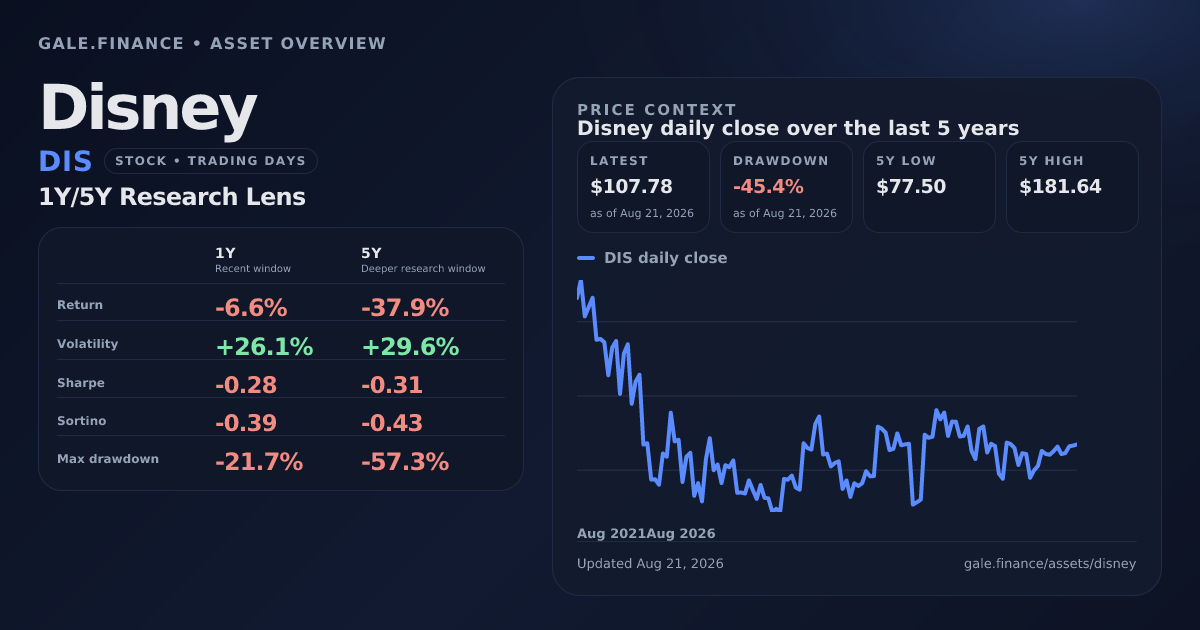Click the 5Y Max drawdown -57.3% value

click(x=405, y=462)
